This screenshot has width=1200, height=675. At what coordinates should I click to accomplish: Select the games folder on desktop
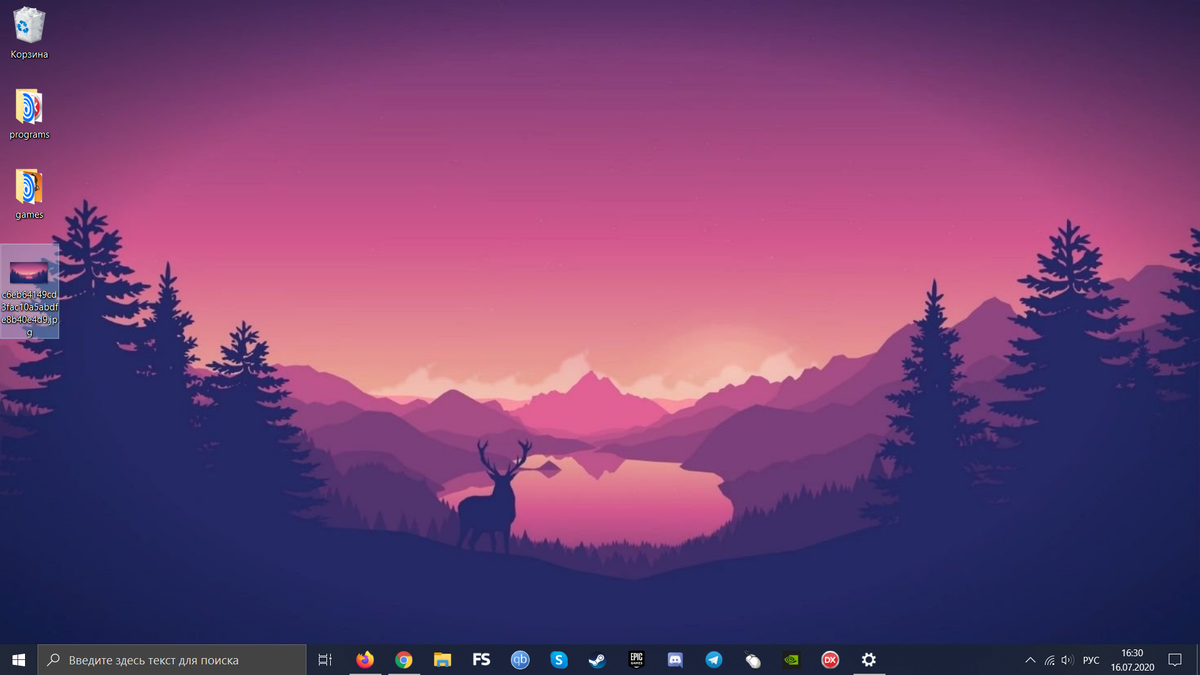(29, 194)
